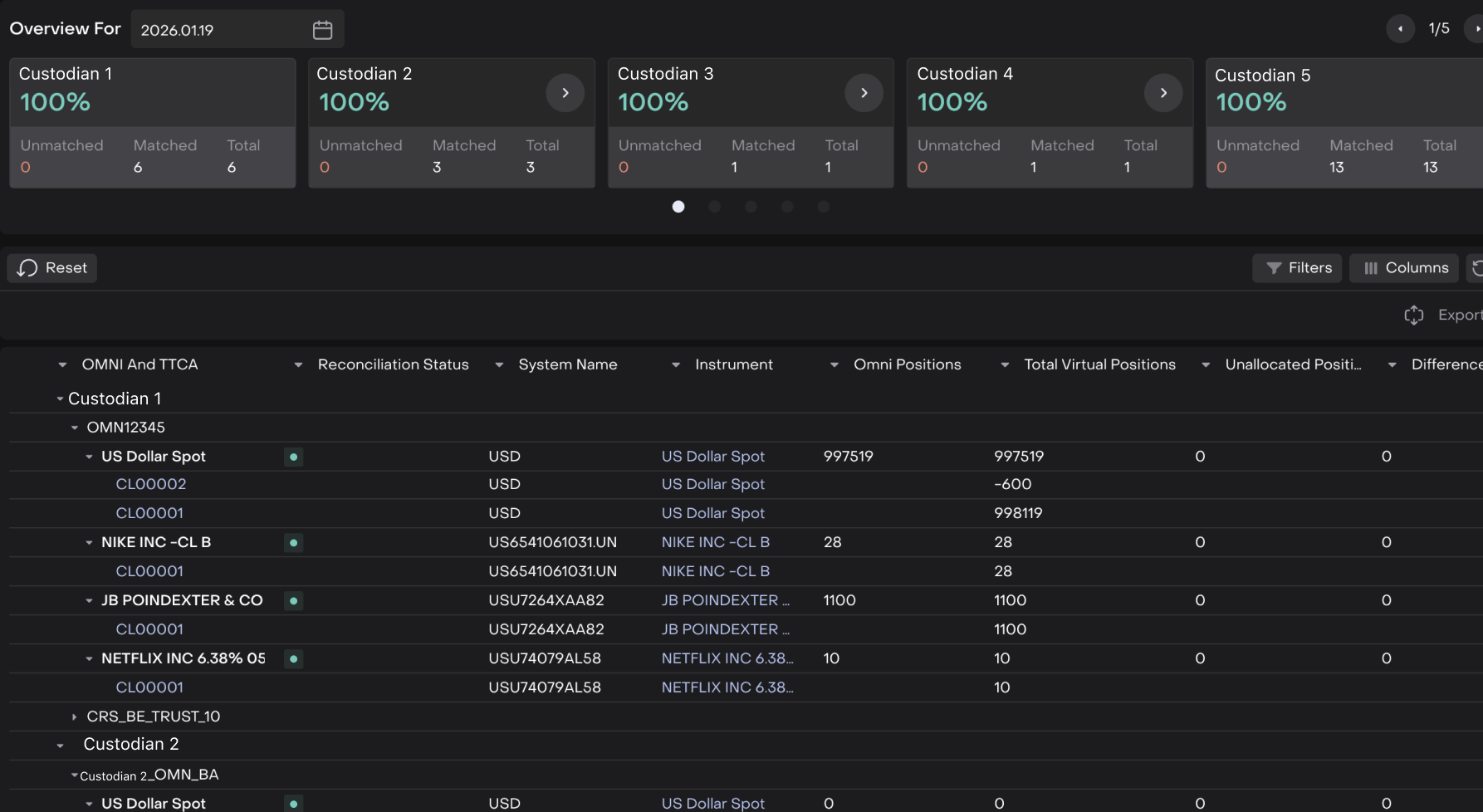The width and height of the screenshot is (1483, 812).
Task: Expand the CRS_BE_TRUST_10 account row
Action: [x=74, y=717]
